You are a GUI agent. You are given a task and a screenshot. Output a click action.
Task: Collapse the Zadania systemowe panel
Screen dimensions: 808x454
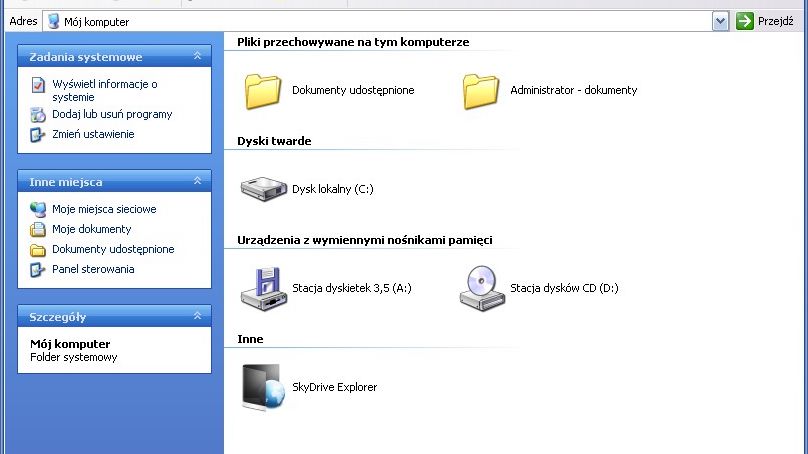click(197, 56)
